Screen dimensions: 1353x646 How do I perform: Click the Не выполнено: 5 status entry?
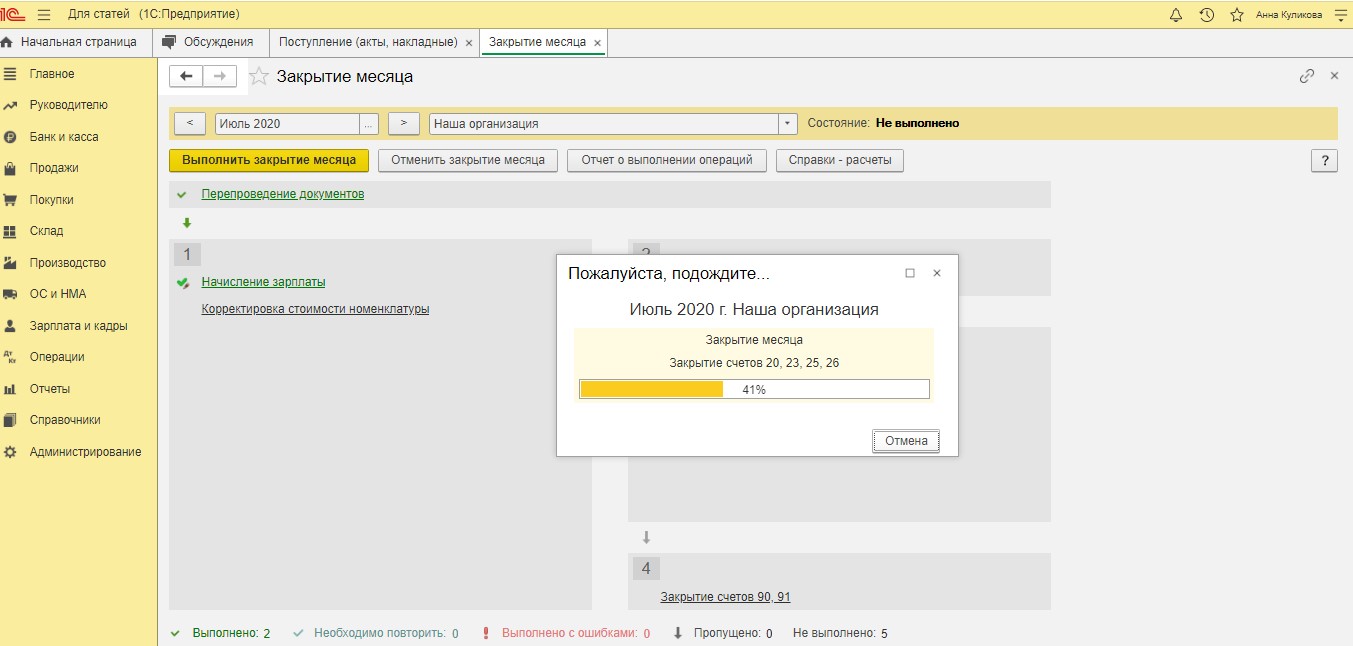840,633
